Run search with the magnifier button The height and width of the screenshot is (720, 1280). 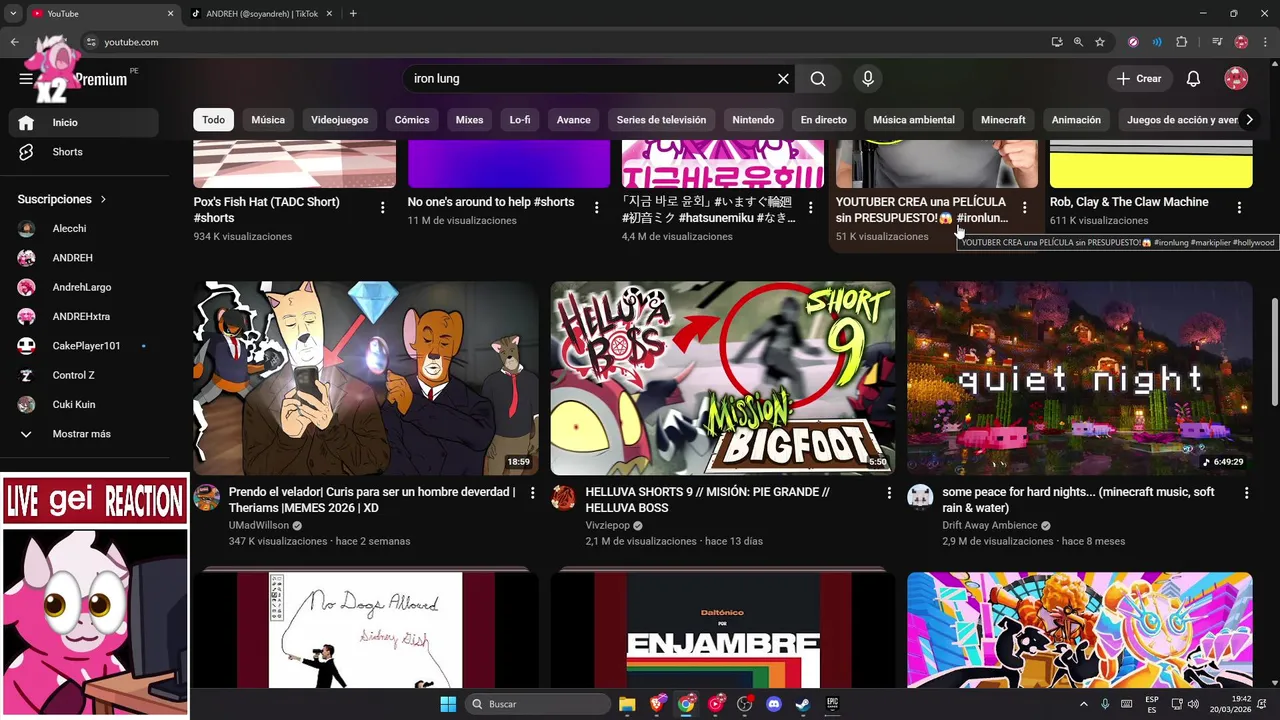click(x=818, y=79)
